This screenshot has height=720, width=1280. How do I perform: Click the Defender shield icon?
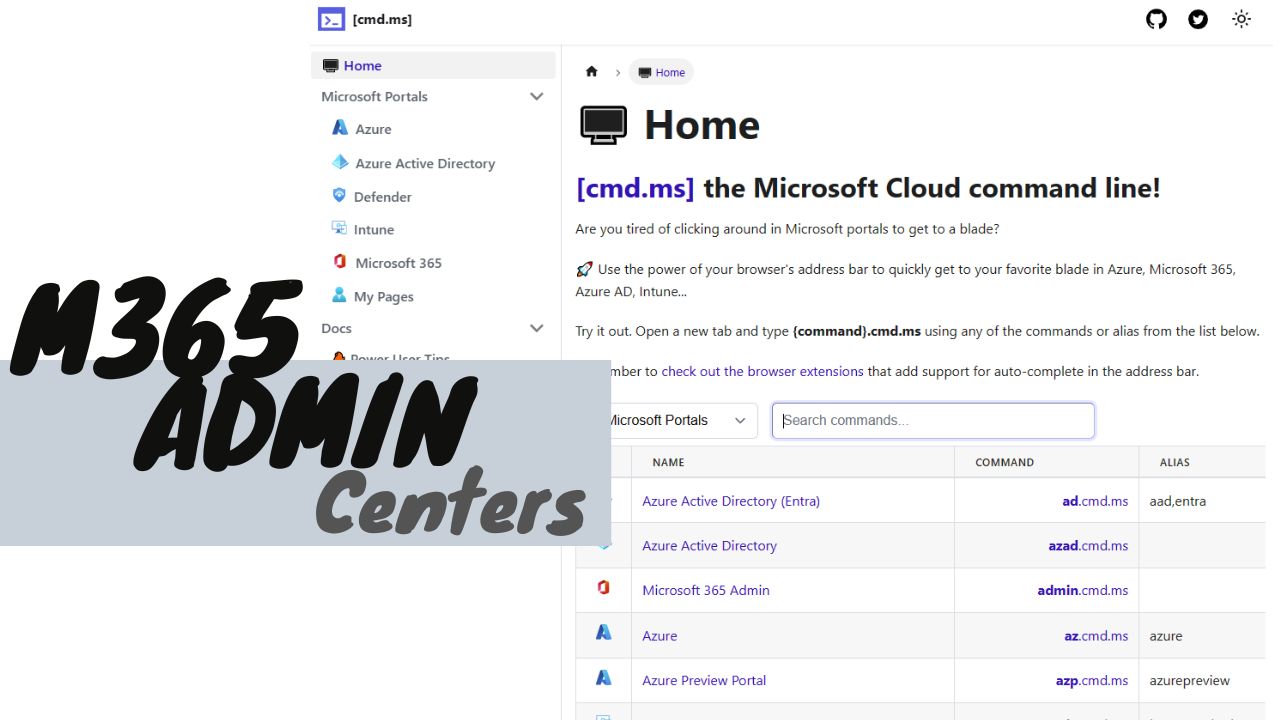coord(340,196)
